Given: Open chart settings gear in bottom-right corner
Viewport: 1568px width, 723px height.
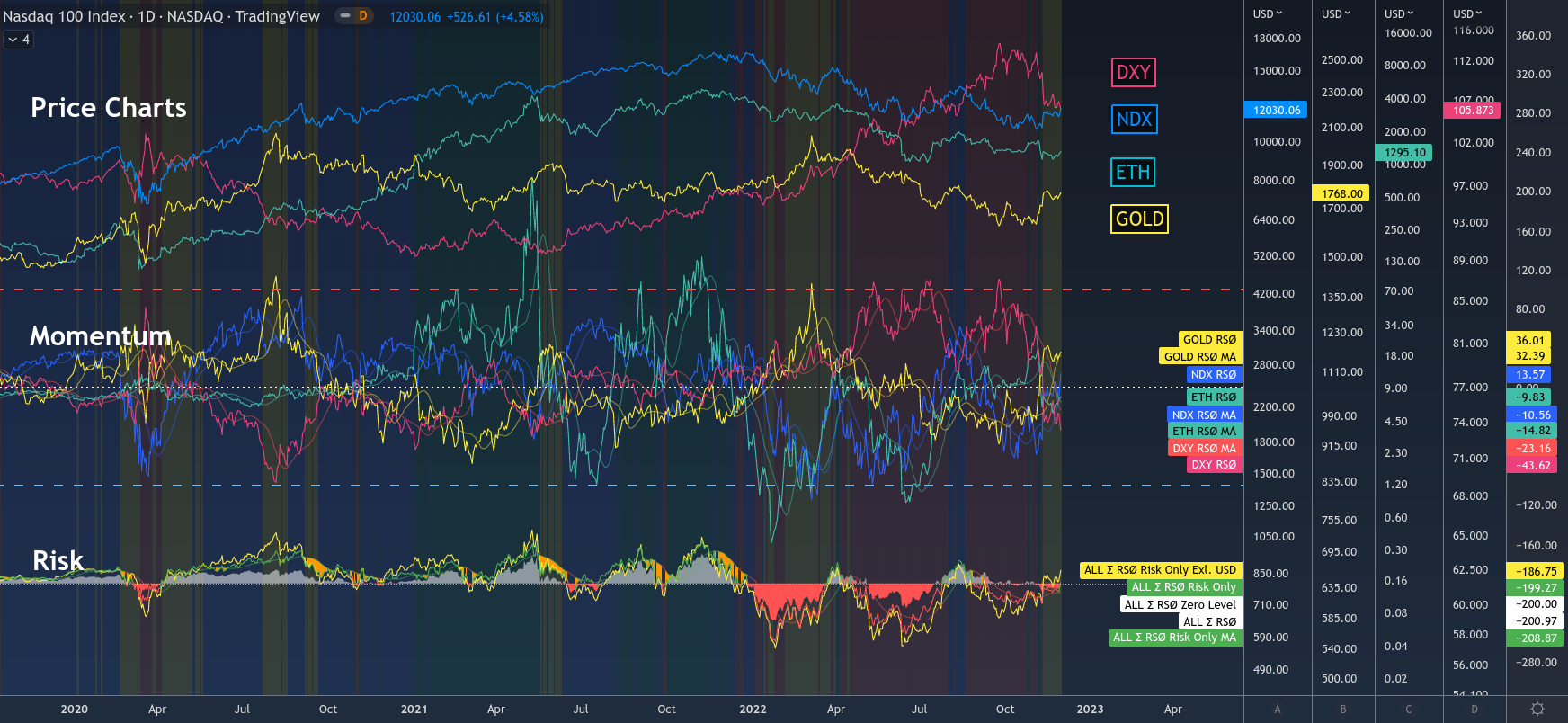Looking at the screenshot, I should (x=1537, y=709).
